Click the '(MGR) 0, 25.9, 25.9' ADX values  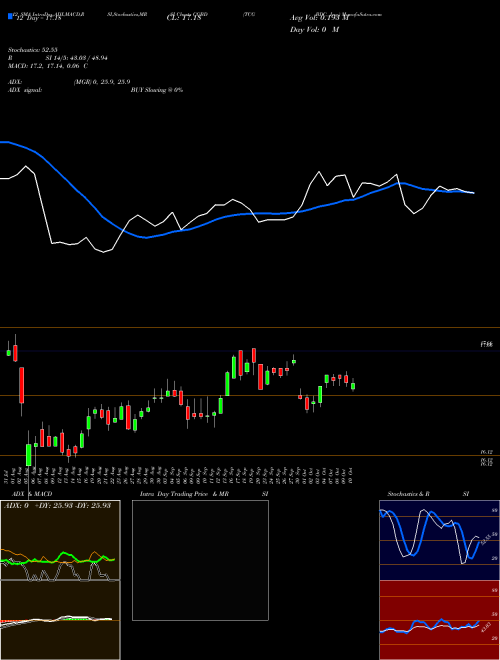[102, 82]
